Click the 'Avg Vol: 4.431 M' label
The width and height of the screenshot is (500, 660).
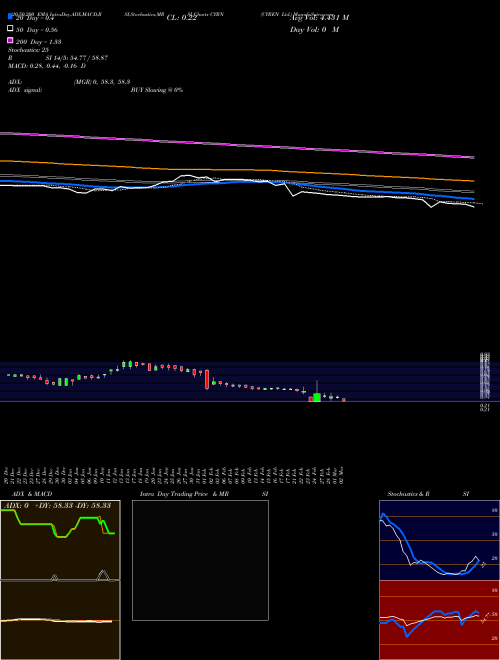[319, 18]
